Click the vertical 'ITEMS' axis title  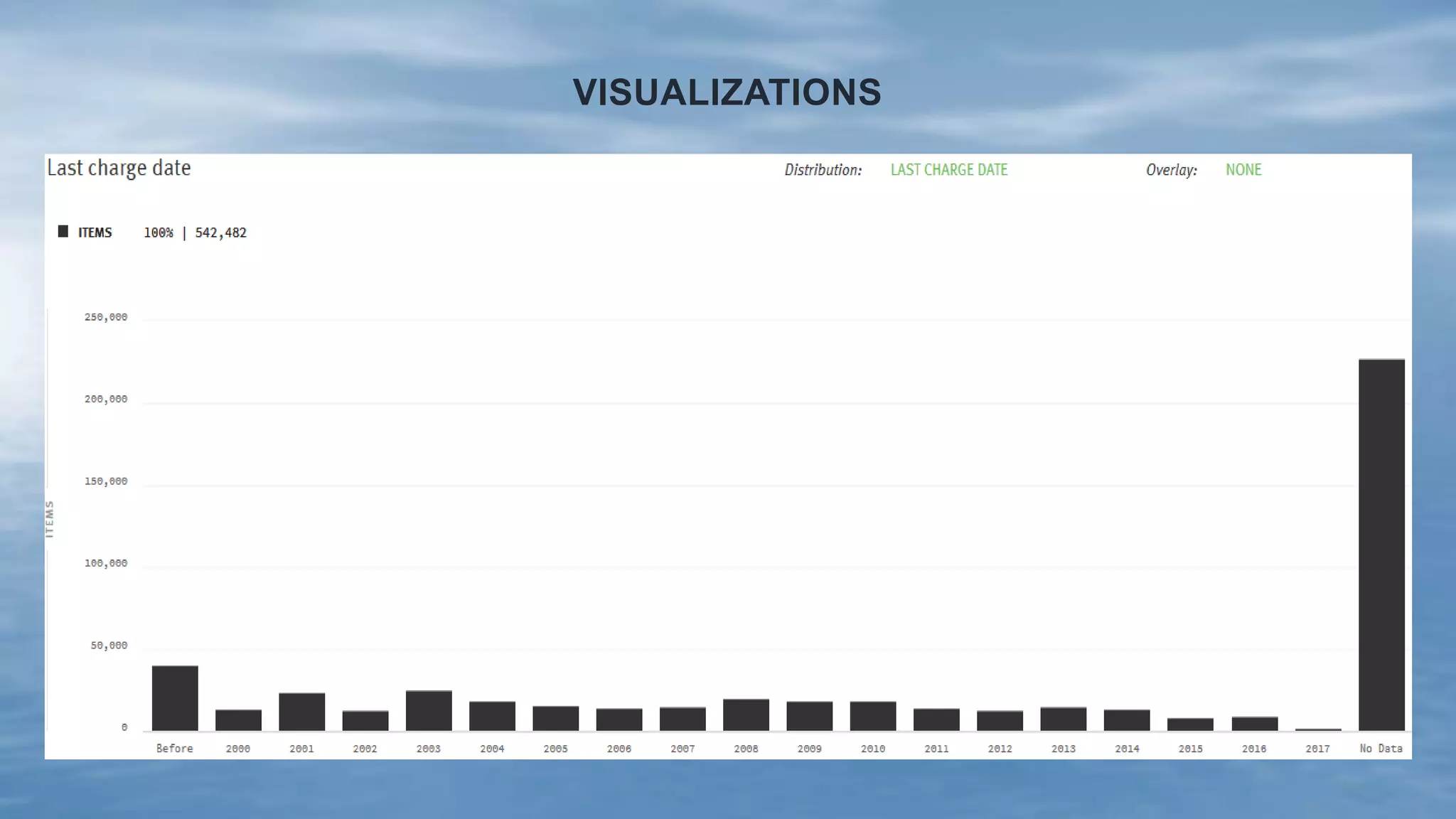(x=50, y=519)
